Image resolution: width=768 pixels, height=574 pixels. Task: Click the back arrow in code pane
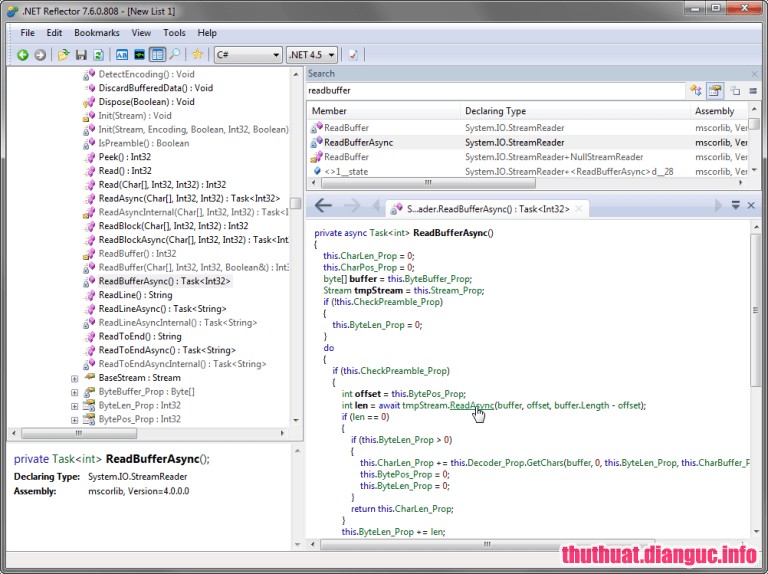click(323, 205)
